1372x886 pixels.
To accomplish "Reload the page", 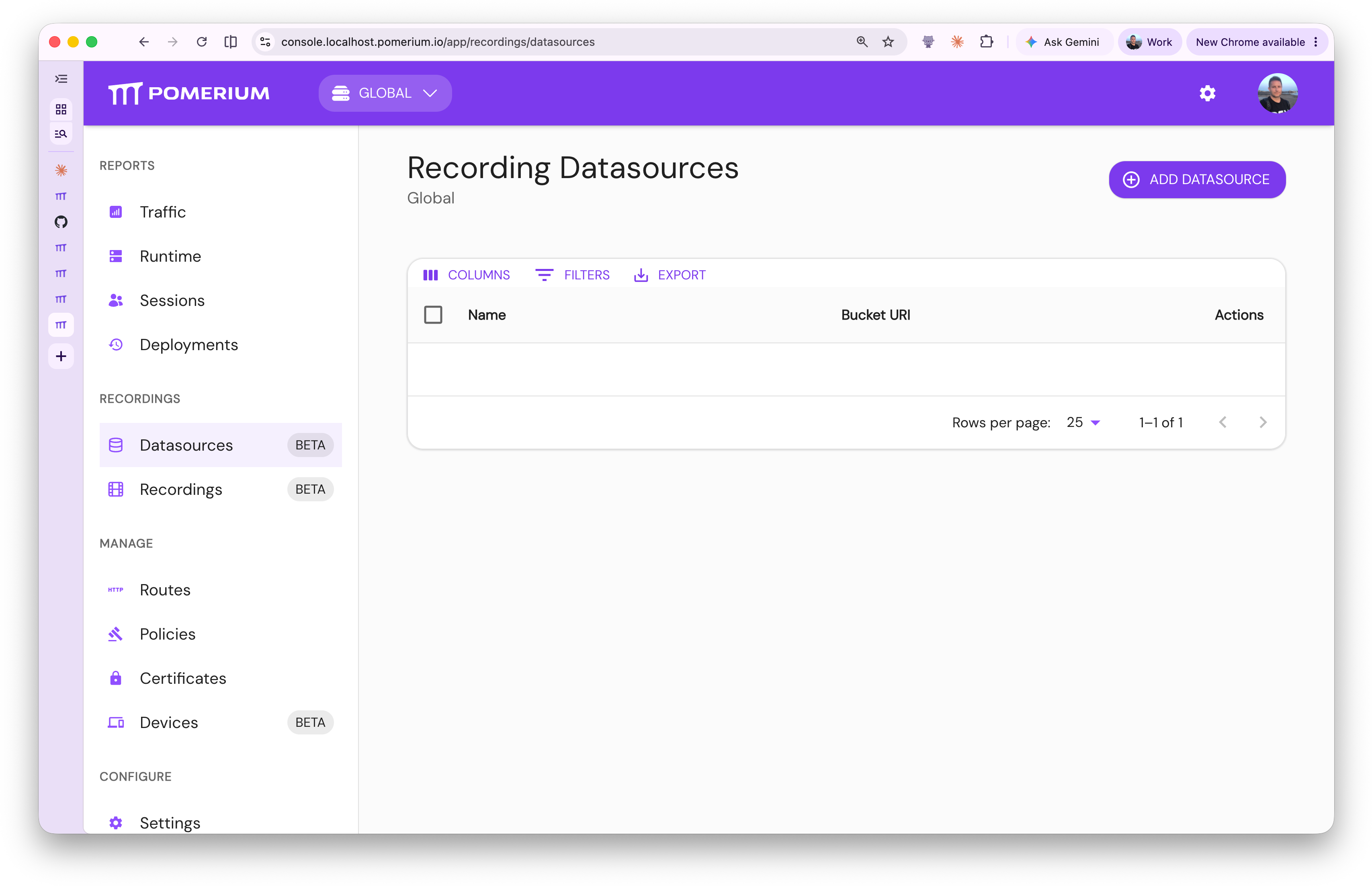I will click(x=201, y=42).
